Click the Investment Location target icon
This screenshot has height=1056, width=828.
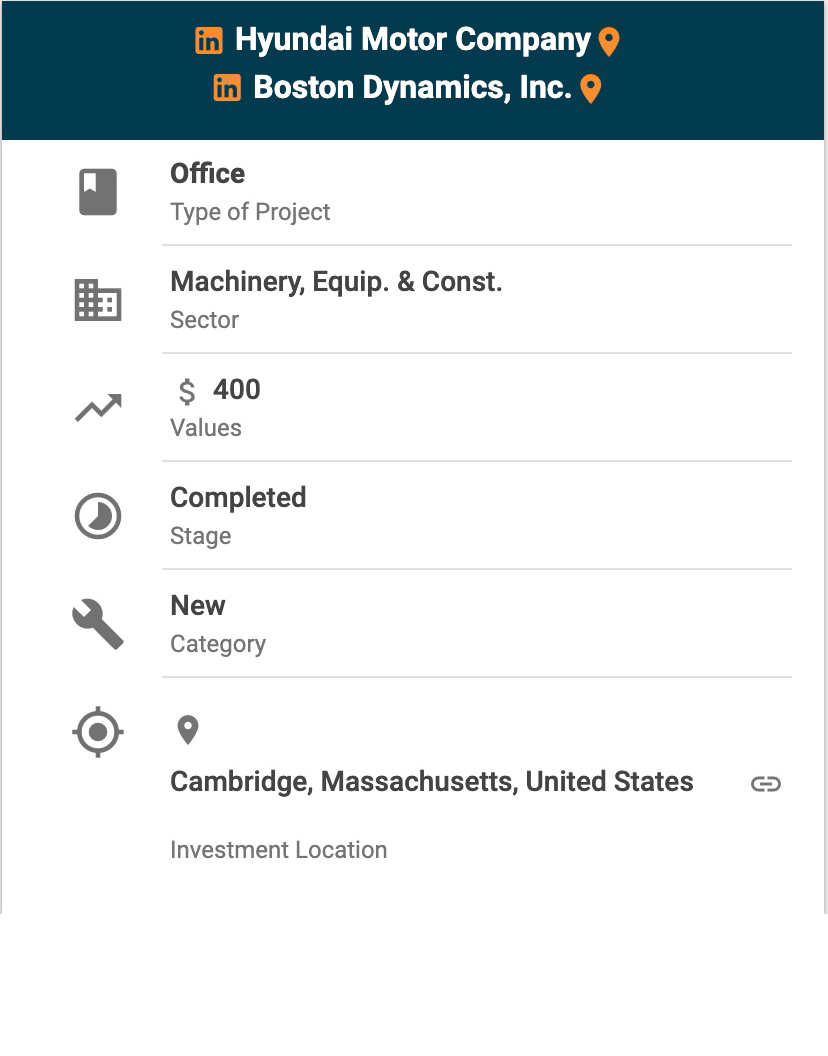pyautogui.click(x=98, y=732)
